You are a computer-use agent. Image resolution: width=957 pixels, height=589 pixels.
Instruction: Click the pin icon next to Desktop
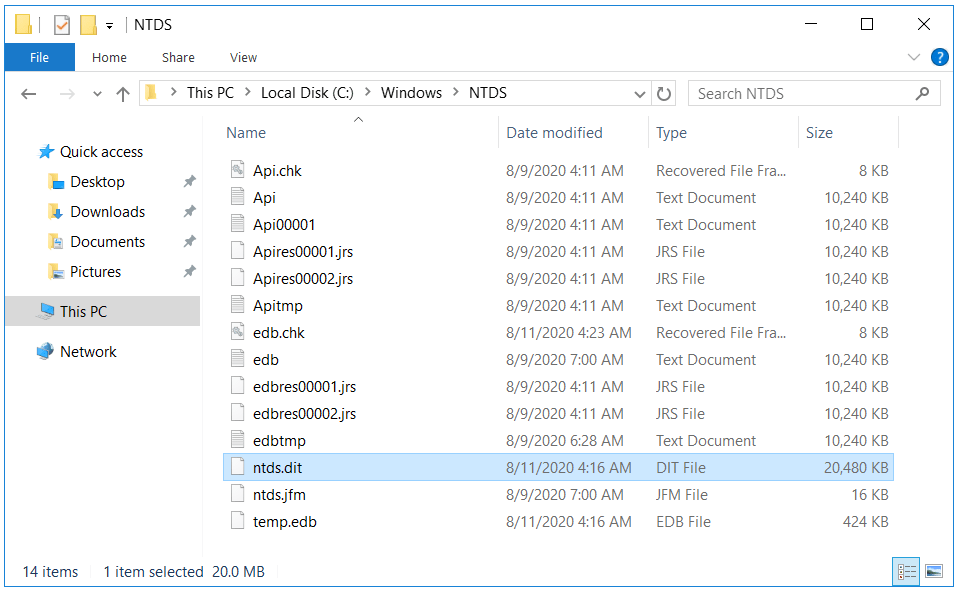coord(190,181)
